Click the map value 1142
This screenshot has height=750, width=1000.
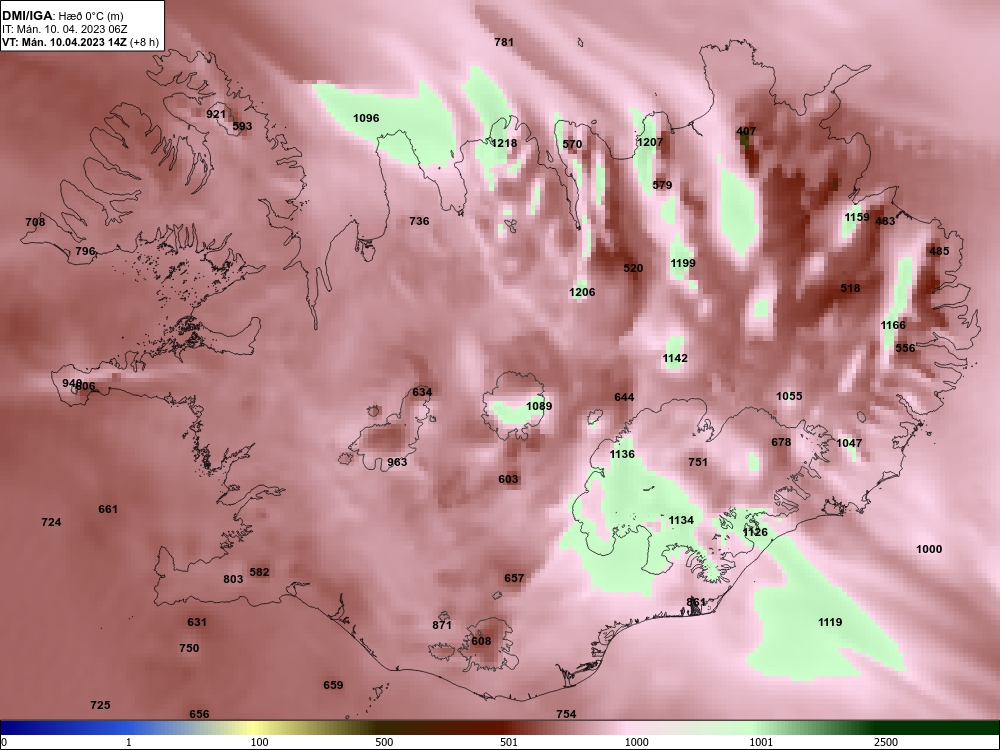675,358
